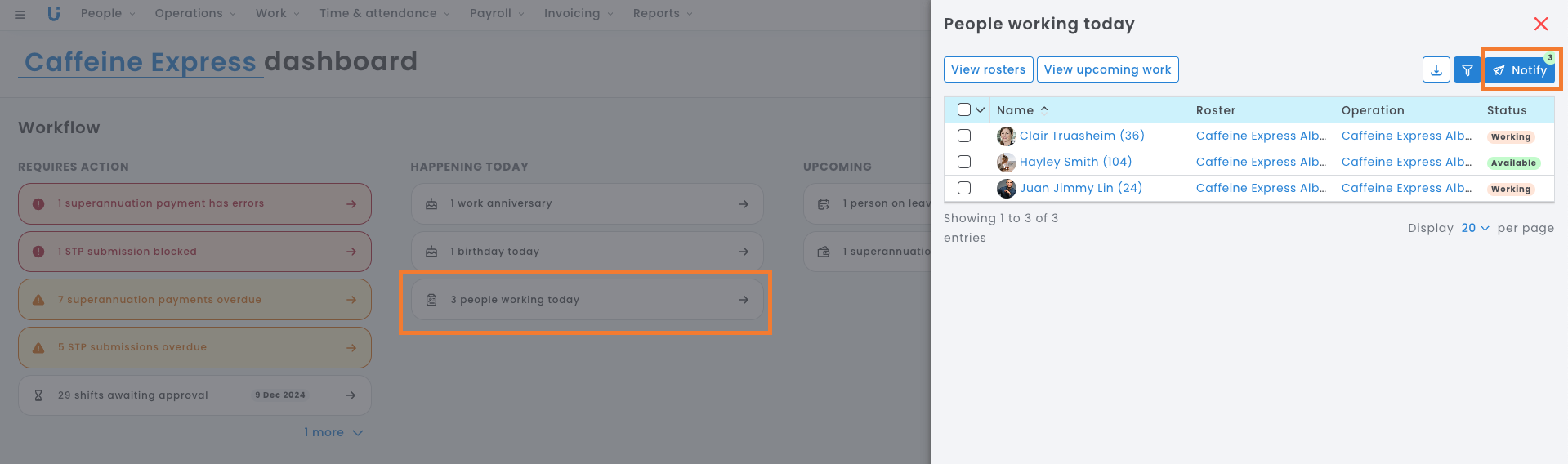Tick the checkbox for Clair Truasheim
This screenshot has height=464, width=1568.
(964, 136)
